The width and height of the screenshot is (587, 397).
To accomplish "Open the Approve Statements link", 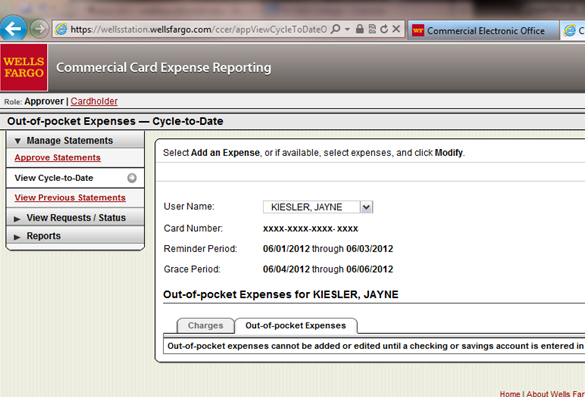I will coord(58,158).
